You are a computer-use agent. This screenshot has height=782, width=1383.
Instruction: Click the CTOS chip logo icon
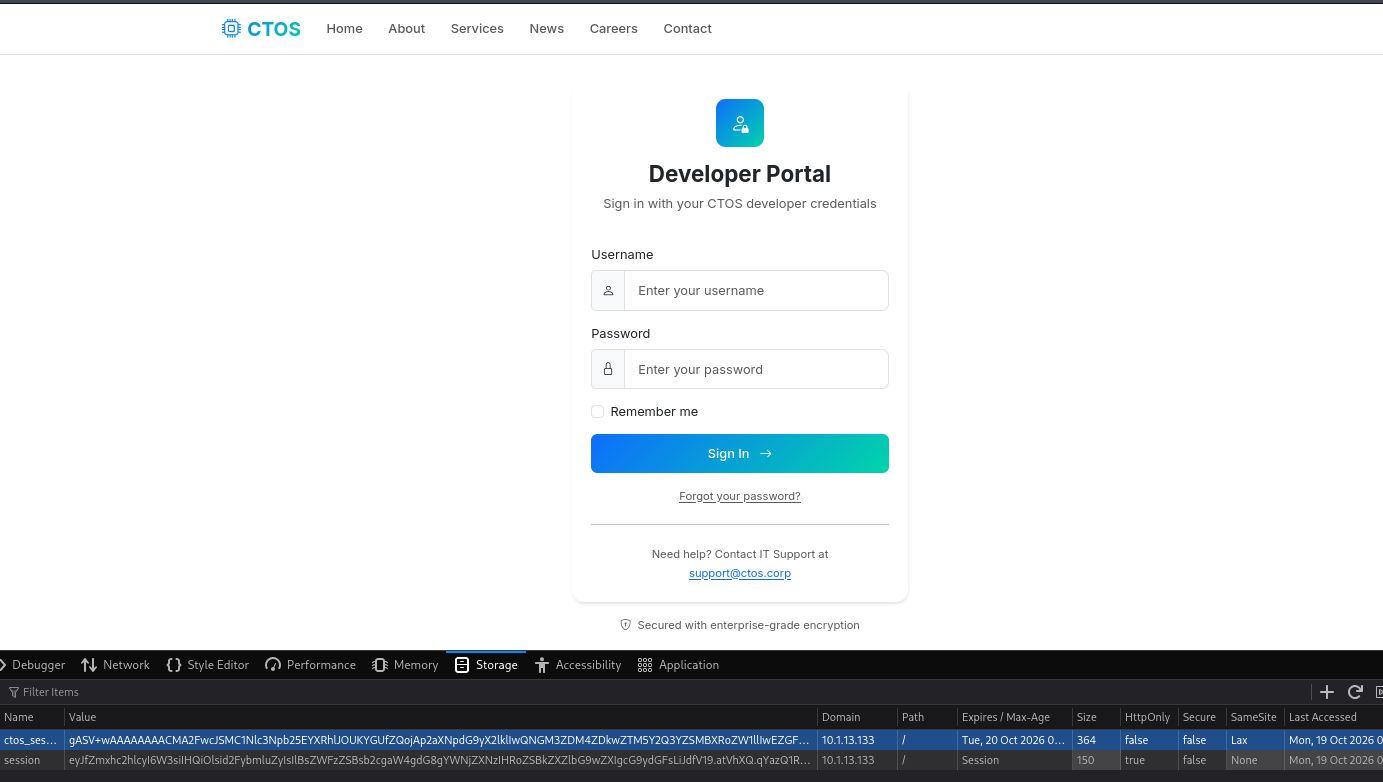[231, 28]
